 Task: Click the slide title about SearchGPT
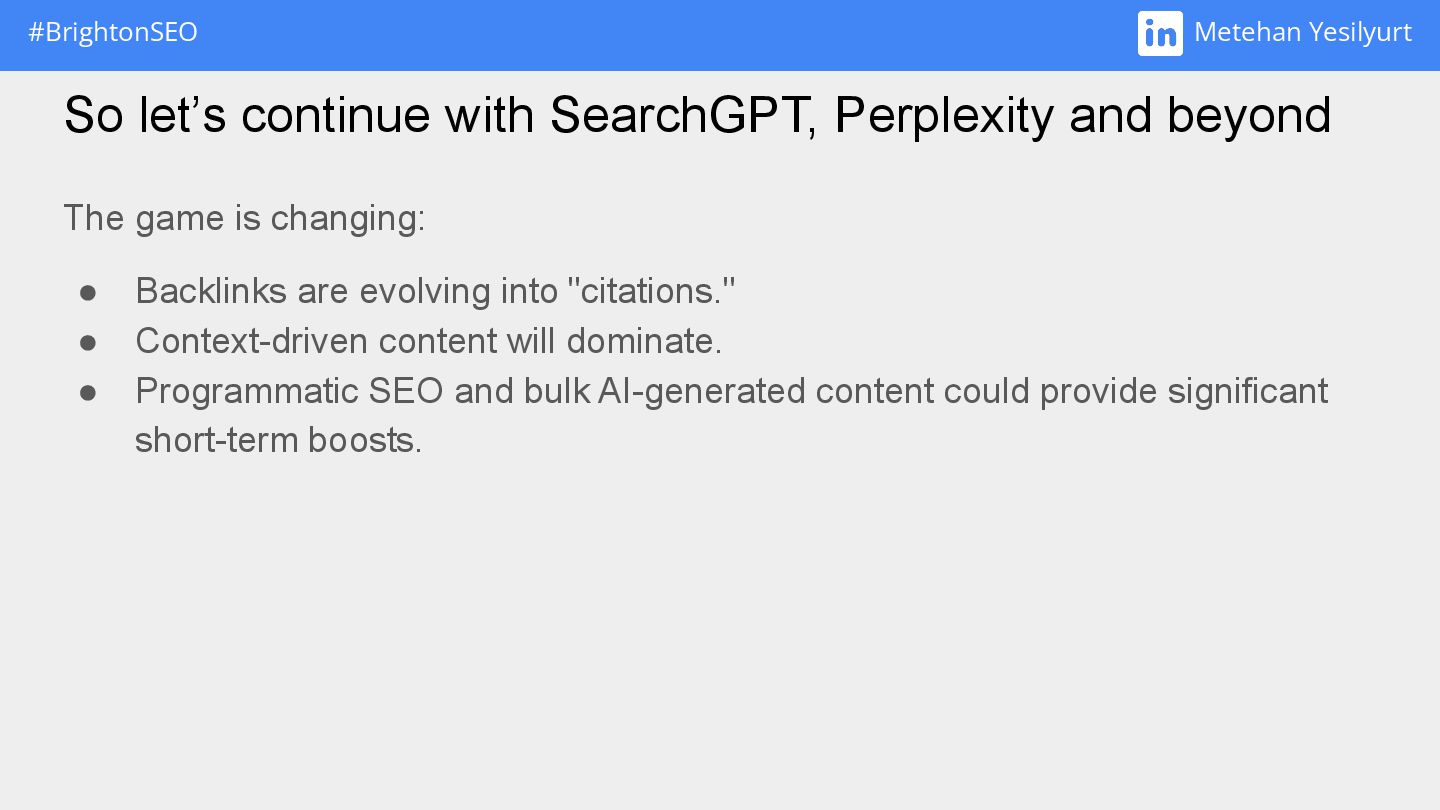pos(697,116)
